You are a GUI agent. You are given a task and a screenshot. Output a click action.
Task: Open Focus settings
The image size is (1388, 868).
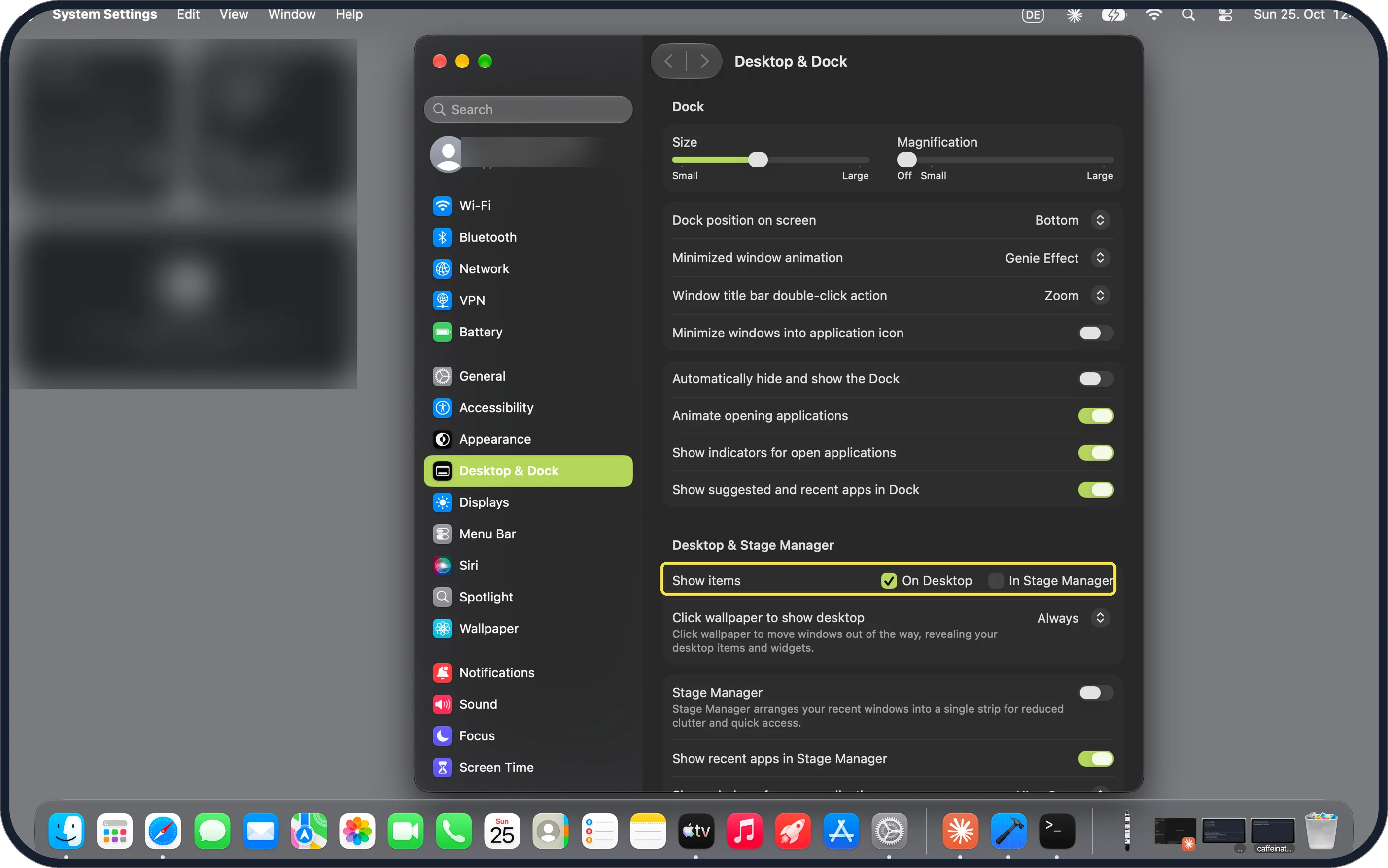pos(528,736)
